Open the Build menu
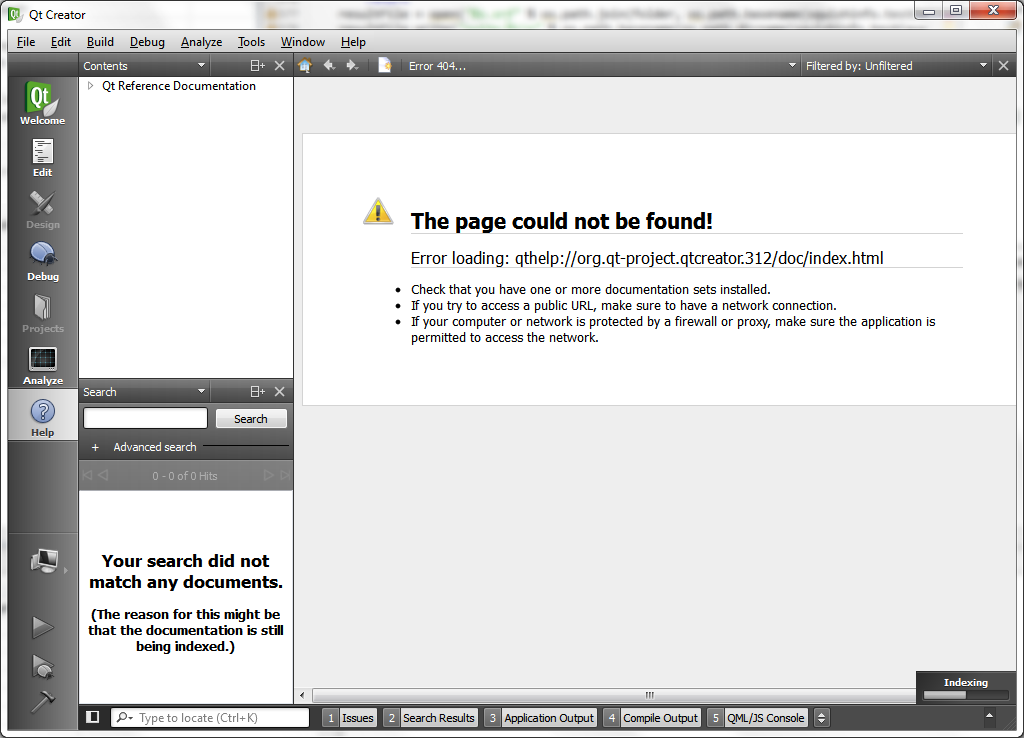The height and width of the screenshot is (738, 1024). [100, 42]
